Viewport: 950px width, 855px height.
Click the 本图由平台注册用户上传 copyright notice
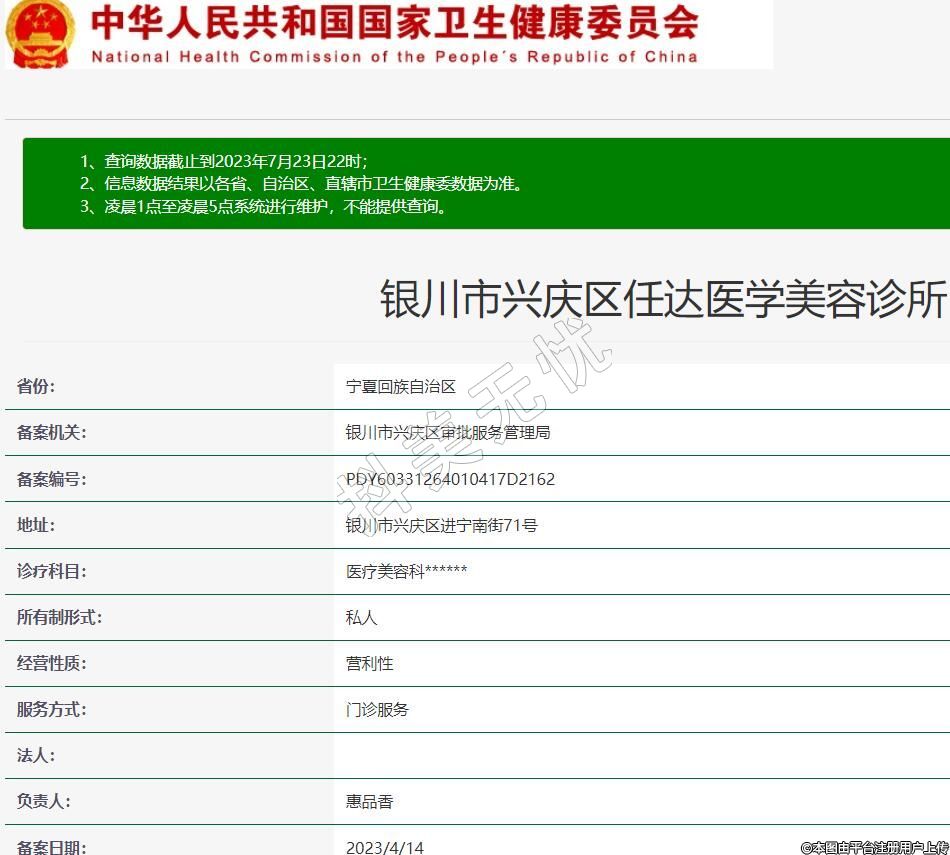(874, 847)
